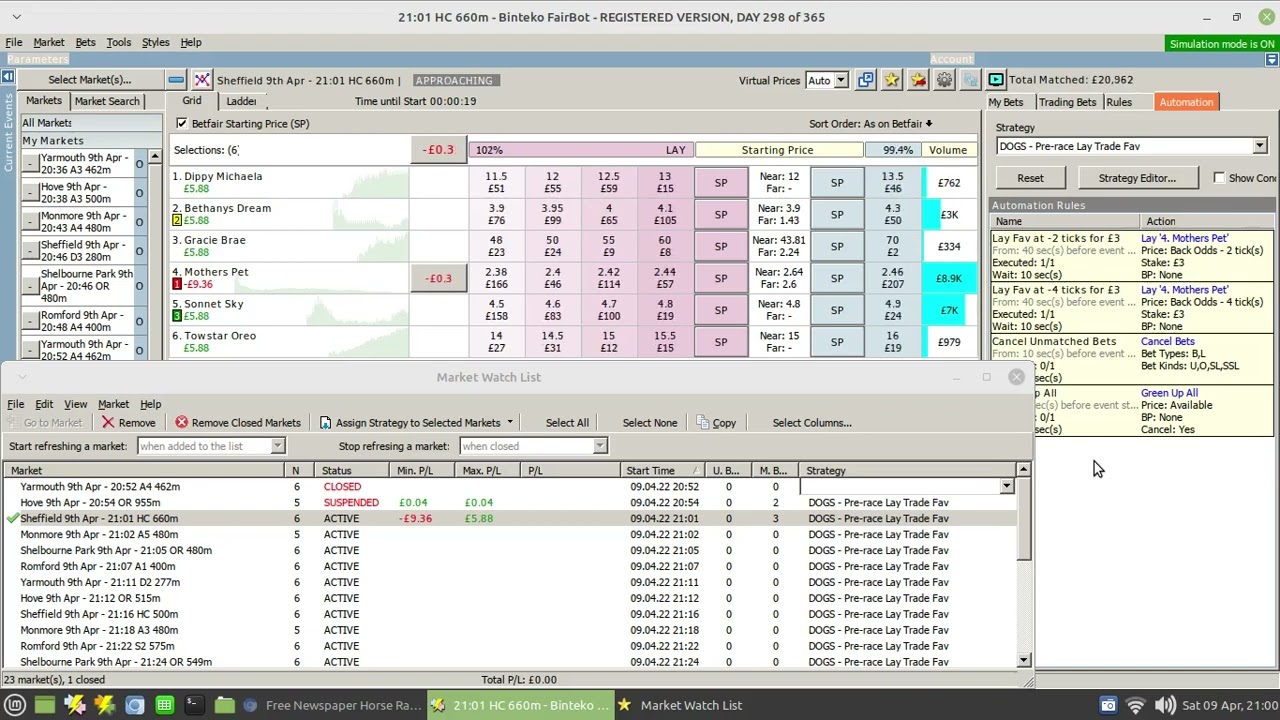Click the Strategy Editor... button
The height and width of the screenshot is (720, 1280).
point(1137,178)
